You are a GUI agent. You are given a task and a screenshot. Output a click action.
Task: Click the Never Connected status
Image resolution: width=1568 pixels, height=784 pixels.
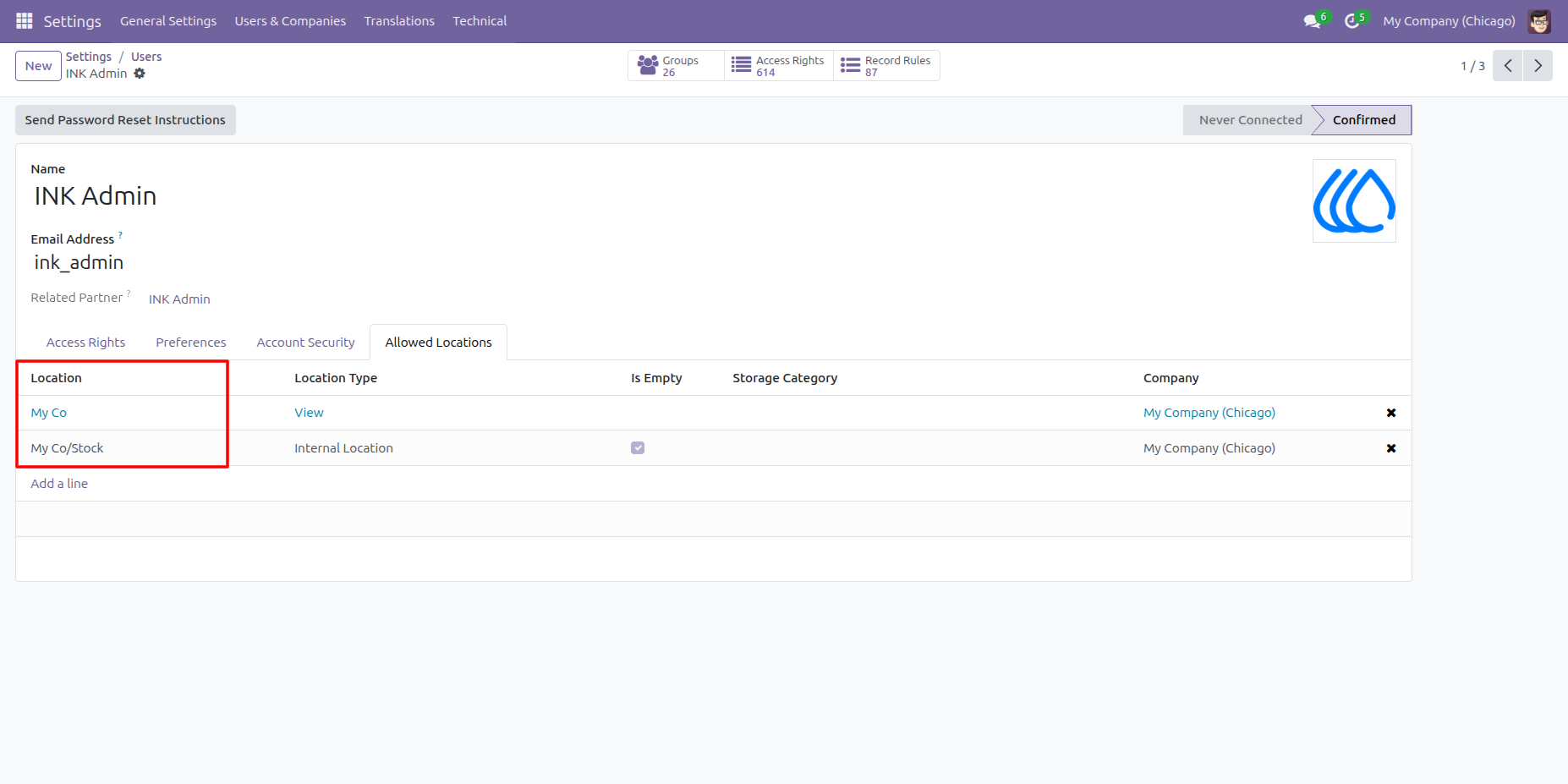1249,120
